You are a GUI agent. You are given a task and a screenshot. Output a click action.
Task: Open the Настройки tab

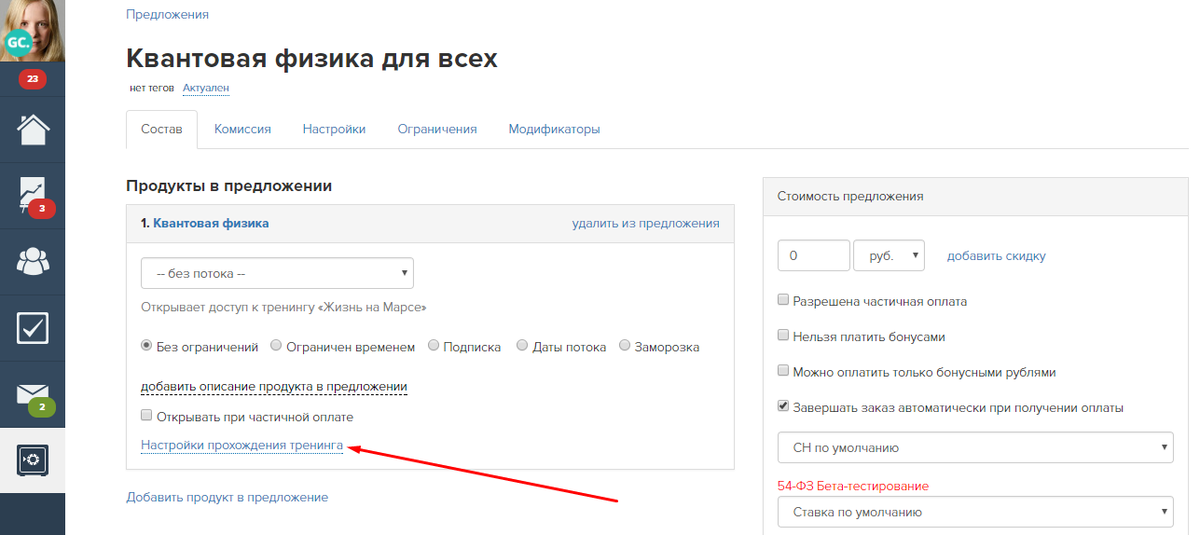[x=334, y=129]
